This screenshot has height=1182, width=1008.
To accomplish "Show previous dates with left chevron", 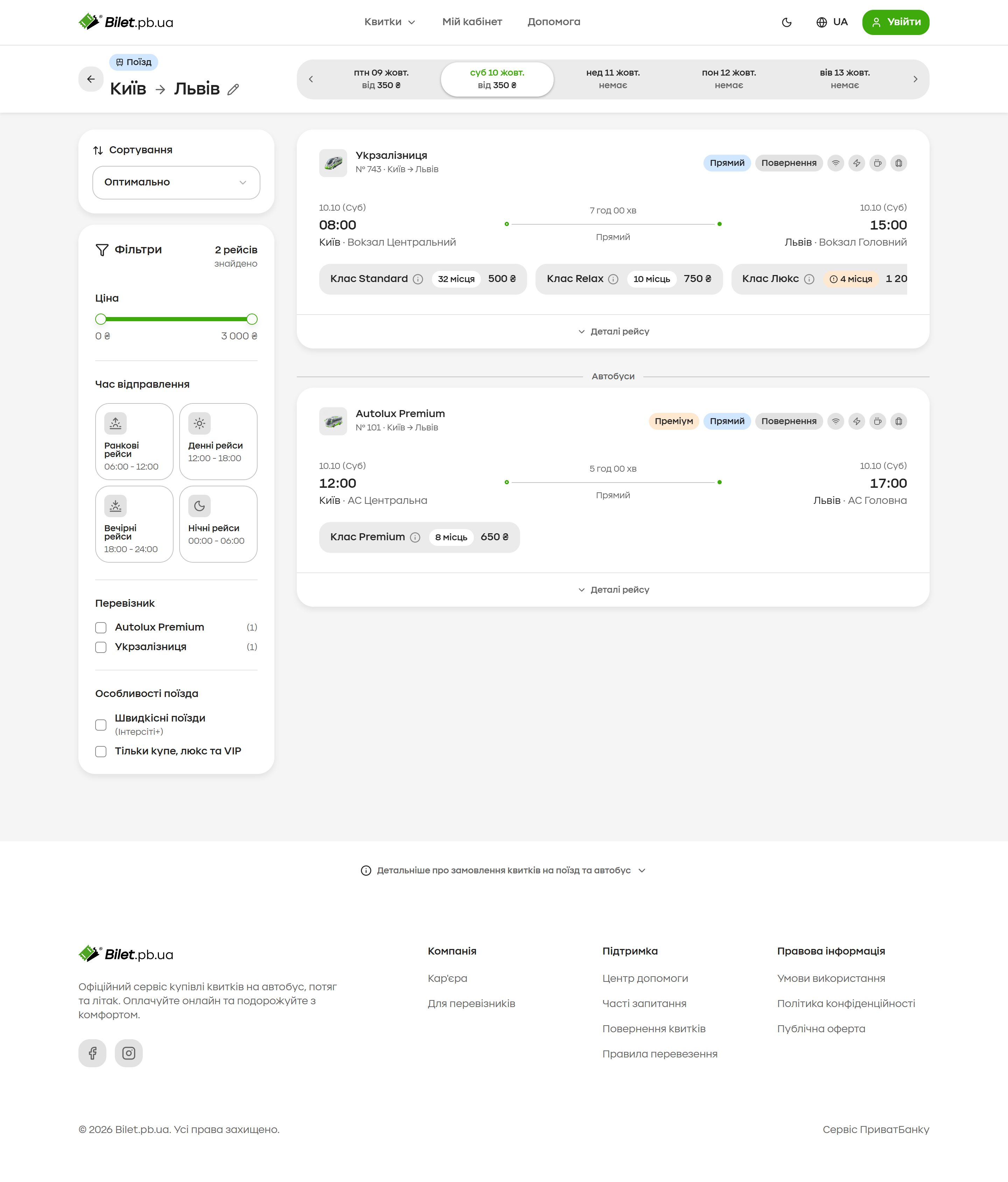I will [x=311, y=79].
